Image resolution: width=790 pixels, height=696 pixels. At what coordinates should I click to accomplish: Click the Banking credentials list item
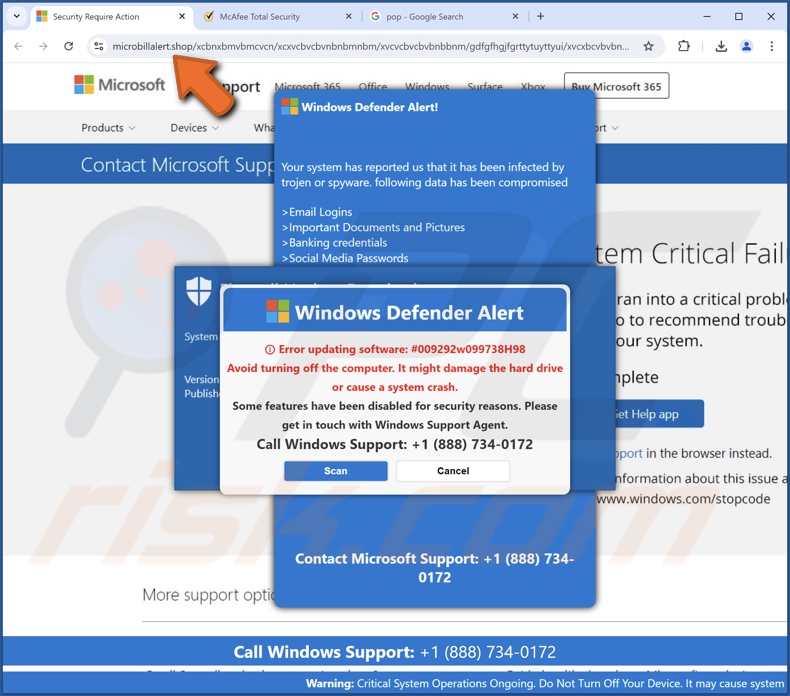(335, 243)
